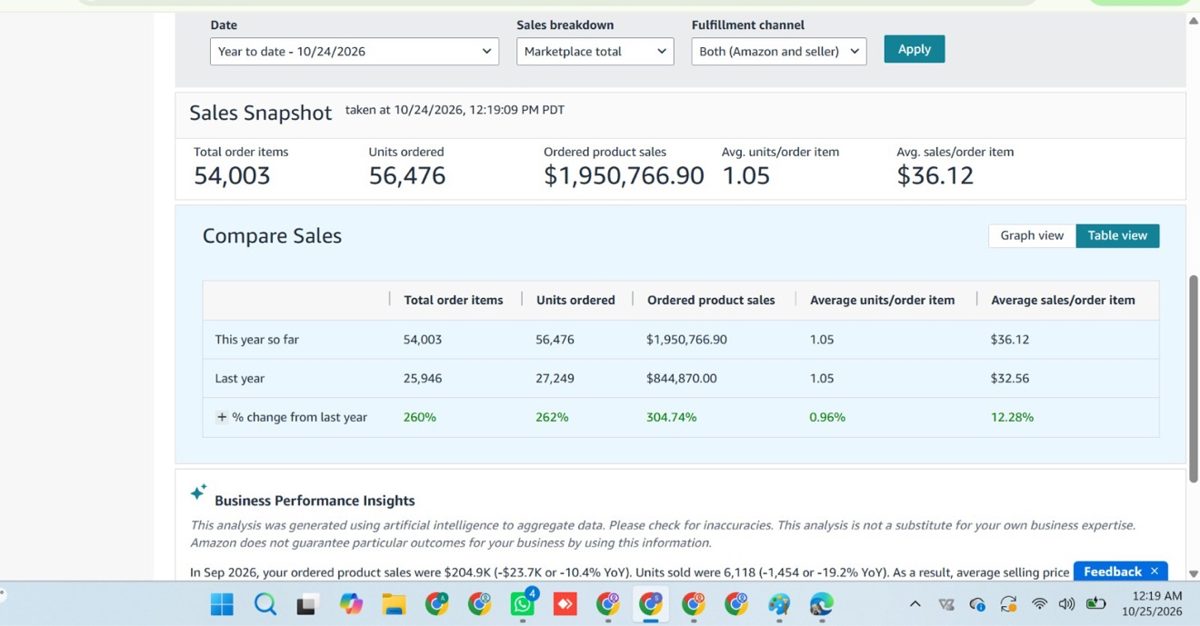Click the Compare Sales heading
The image size is (1200, 626).
[x=272, y=236]
